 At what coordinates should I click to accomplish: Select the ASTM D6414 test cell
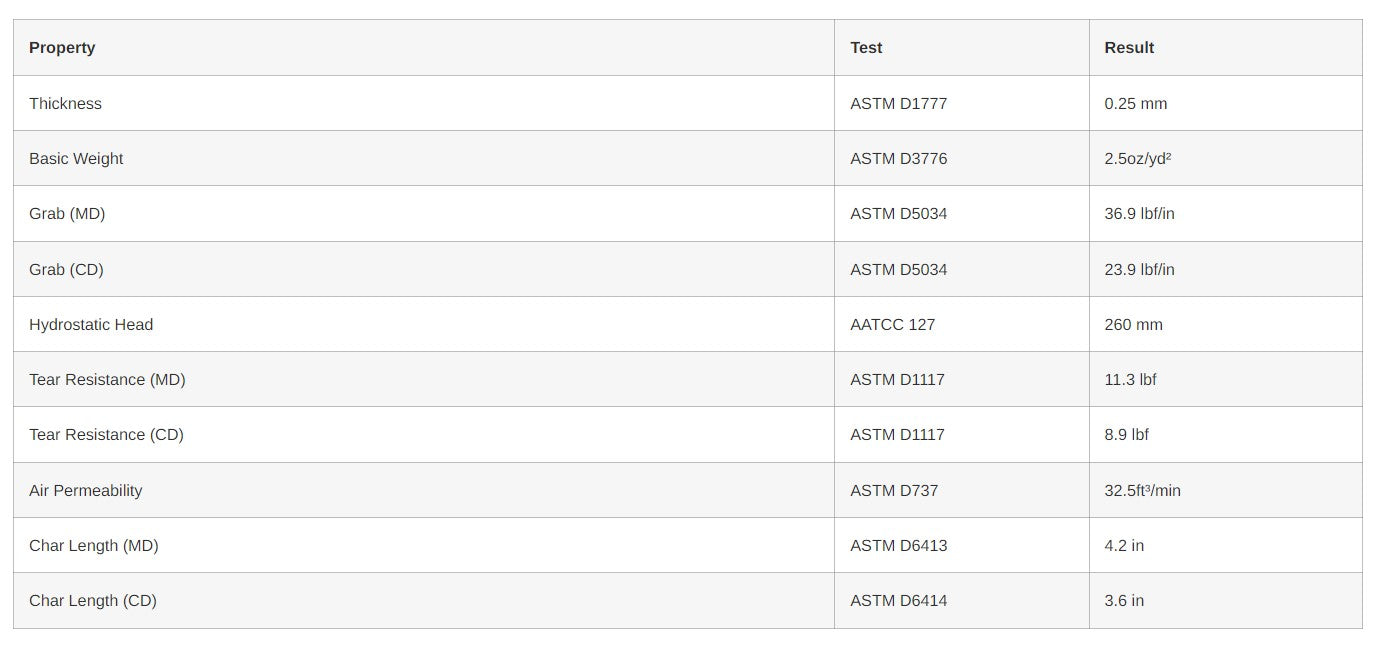pos(898,601)
